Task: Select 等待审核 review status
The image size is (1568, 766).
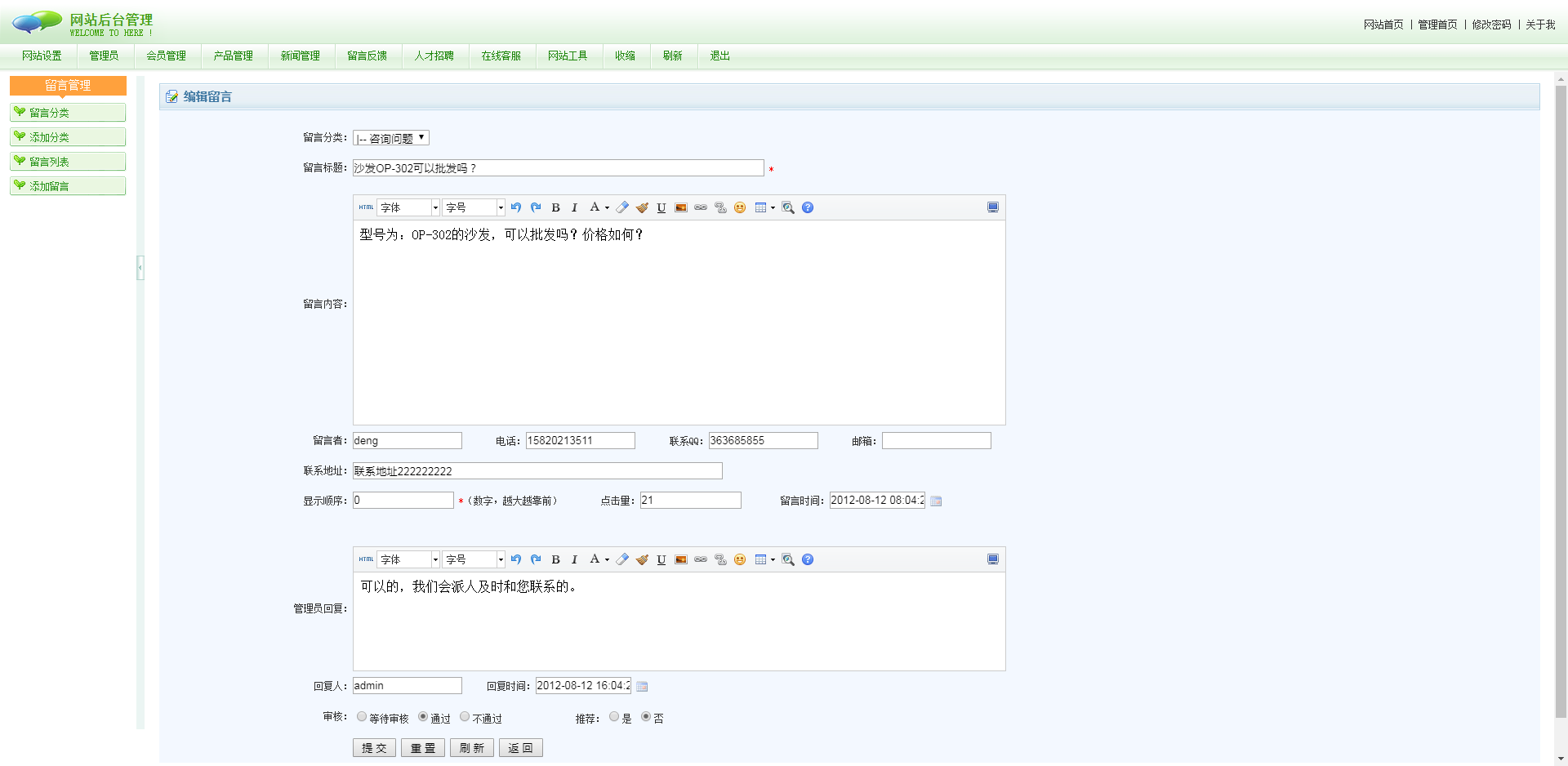Action: click(x=362, y=717)
